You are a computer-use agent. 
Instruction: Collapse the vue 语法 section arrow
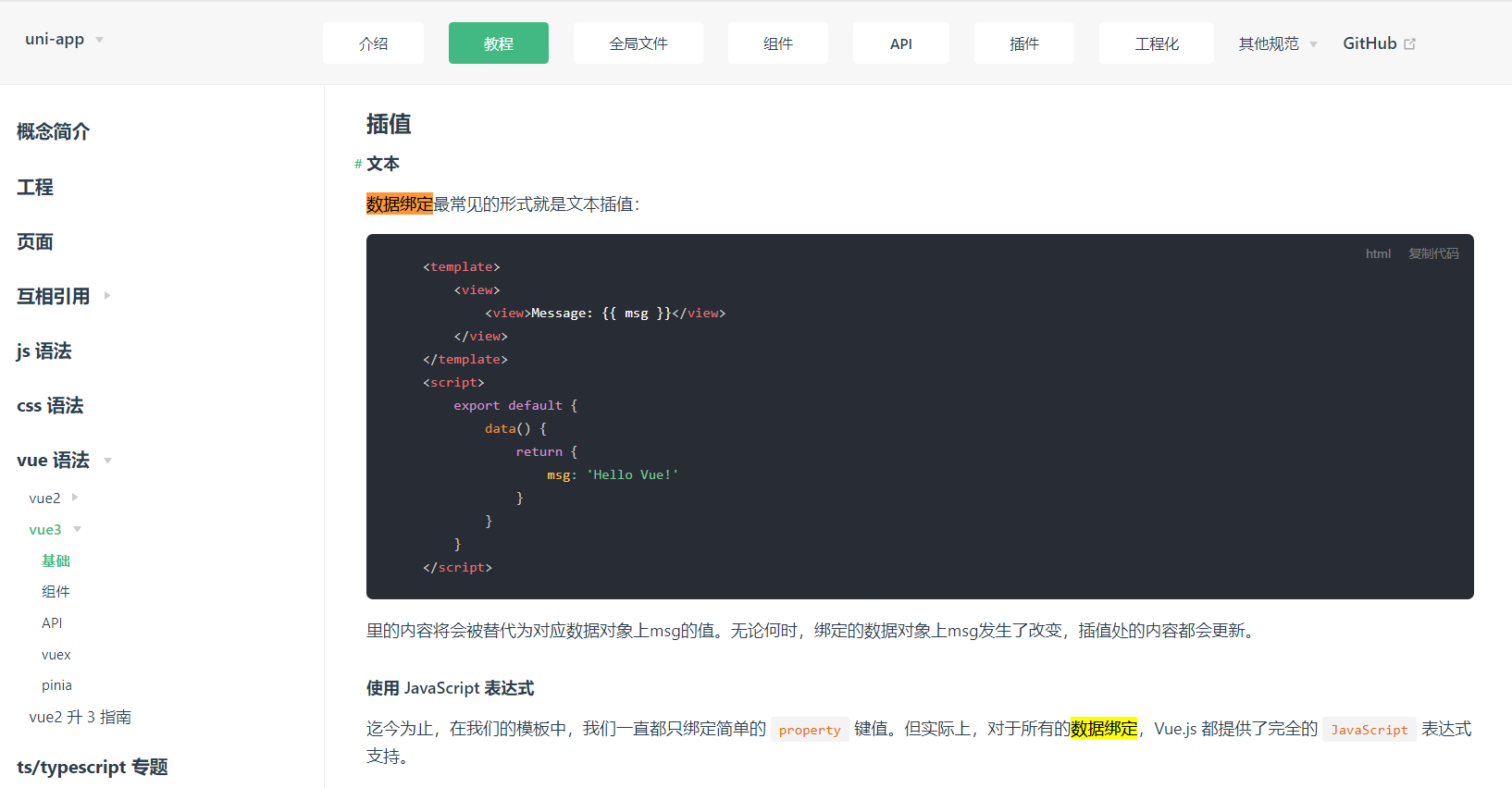pos(107,461)
